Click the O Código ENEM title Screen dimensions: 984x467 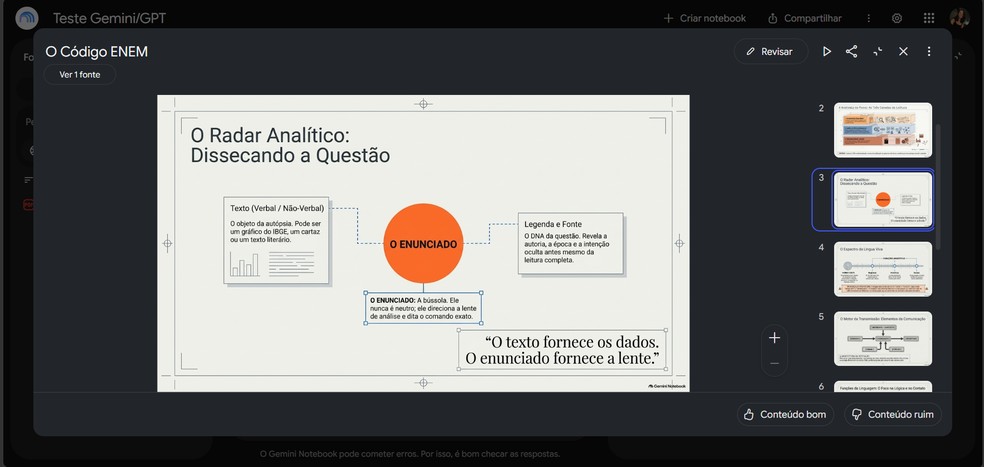click(x=97, y=51)
